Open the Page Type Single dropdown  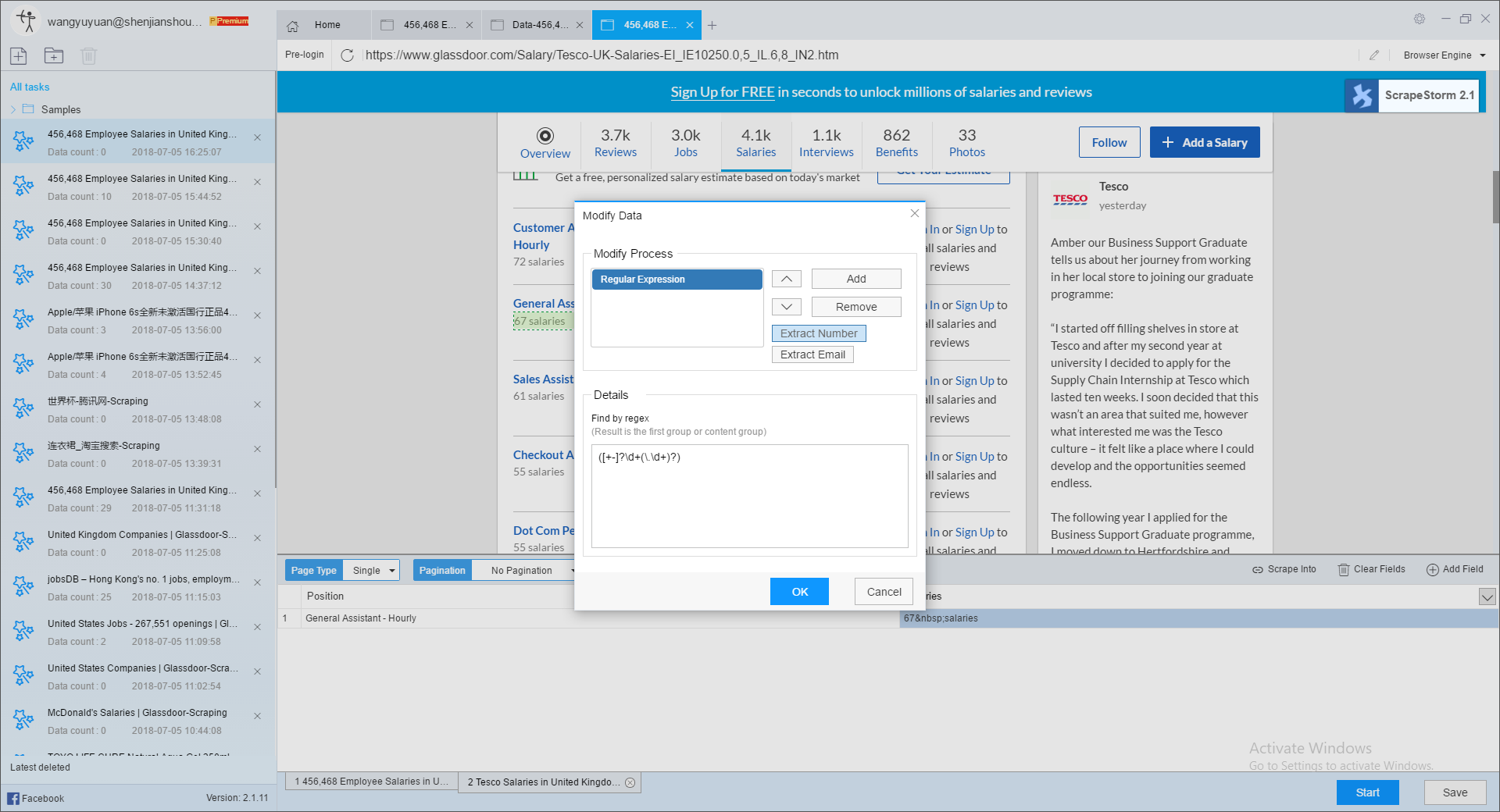coord(372,570)
